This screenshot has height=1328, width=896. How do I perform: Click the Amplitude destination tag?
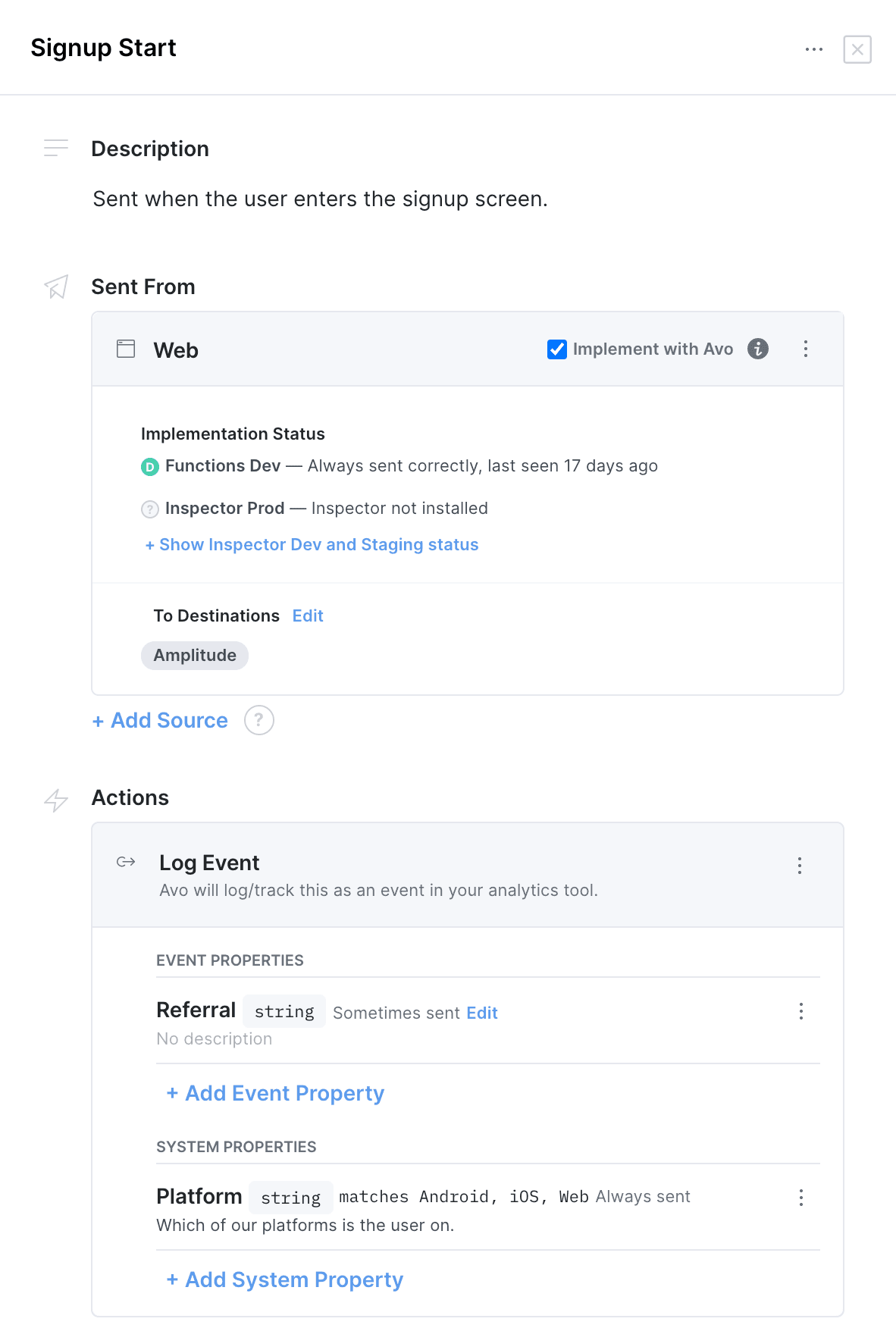[x=194, y=655]
